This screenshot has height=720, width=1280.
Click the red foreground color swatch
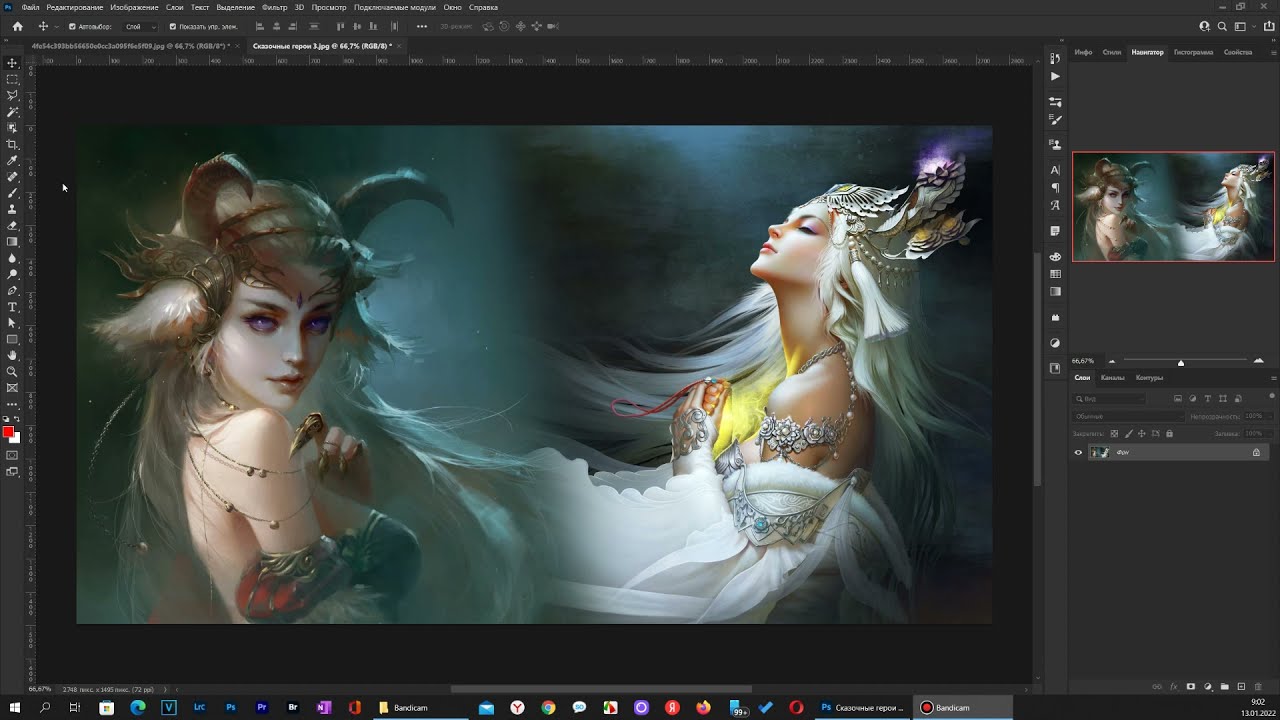coord(8,432)
